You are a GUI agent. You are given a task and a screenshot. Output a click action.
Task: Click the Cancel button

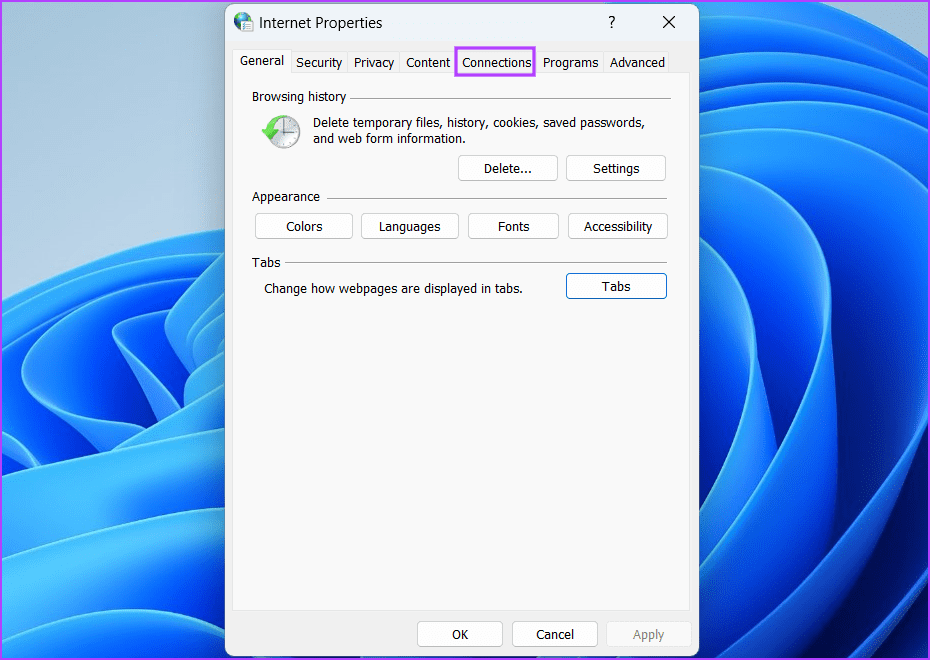[555, 635]
